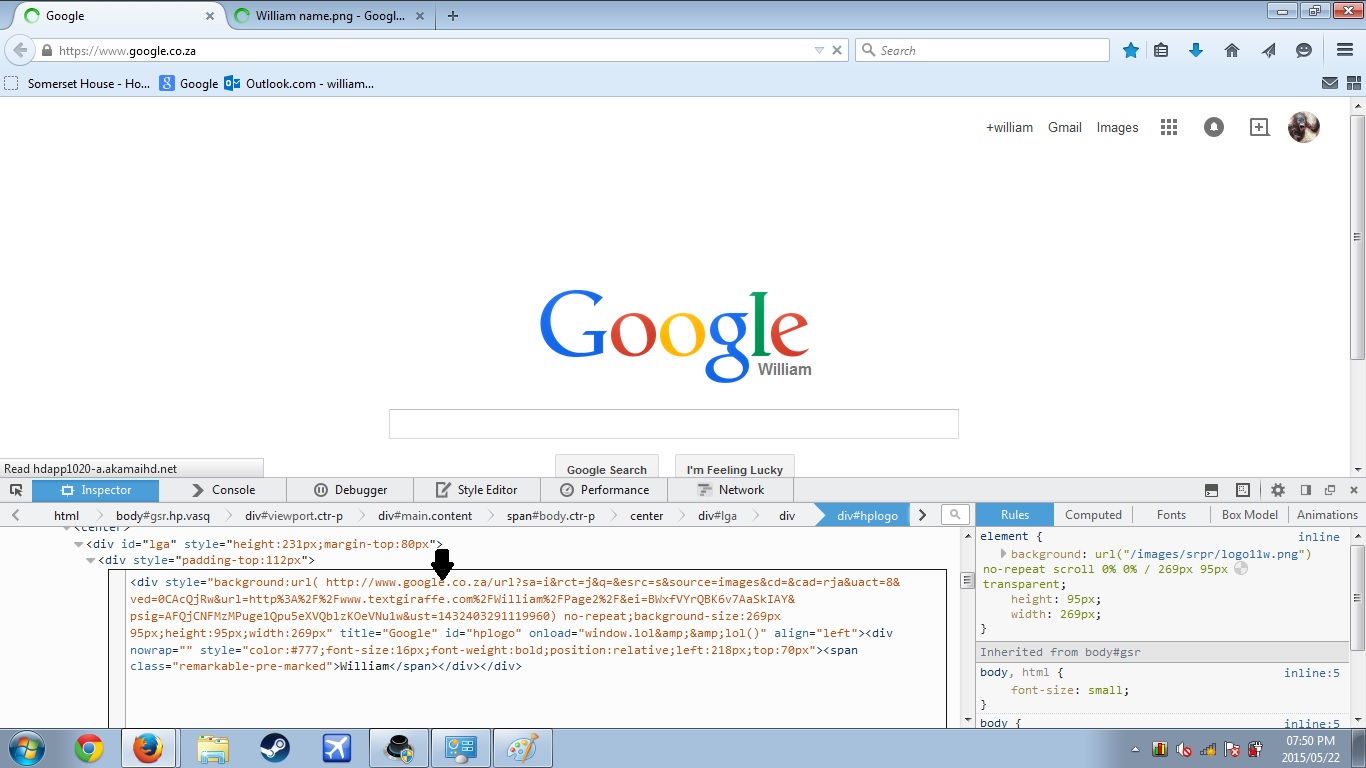Collapse the div id="lga" node
Screen dimensions: 1366x768
(x=79, y=544)
